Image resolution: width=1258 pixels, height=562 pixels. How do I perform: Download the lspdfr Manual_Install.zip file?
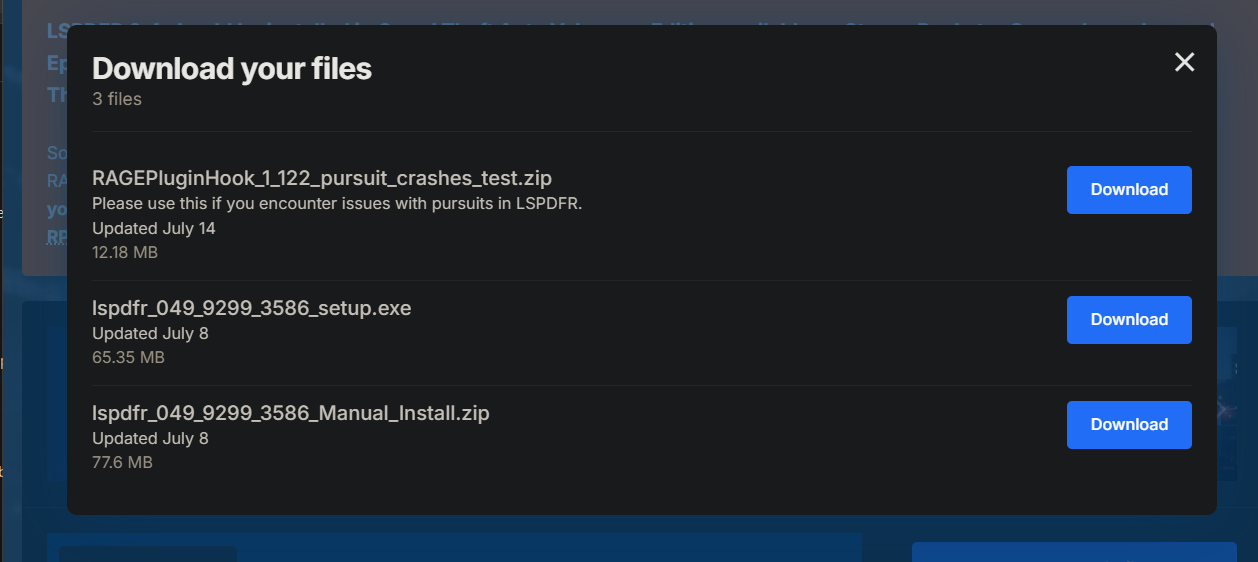coord(1129,425)
